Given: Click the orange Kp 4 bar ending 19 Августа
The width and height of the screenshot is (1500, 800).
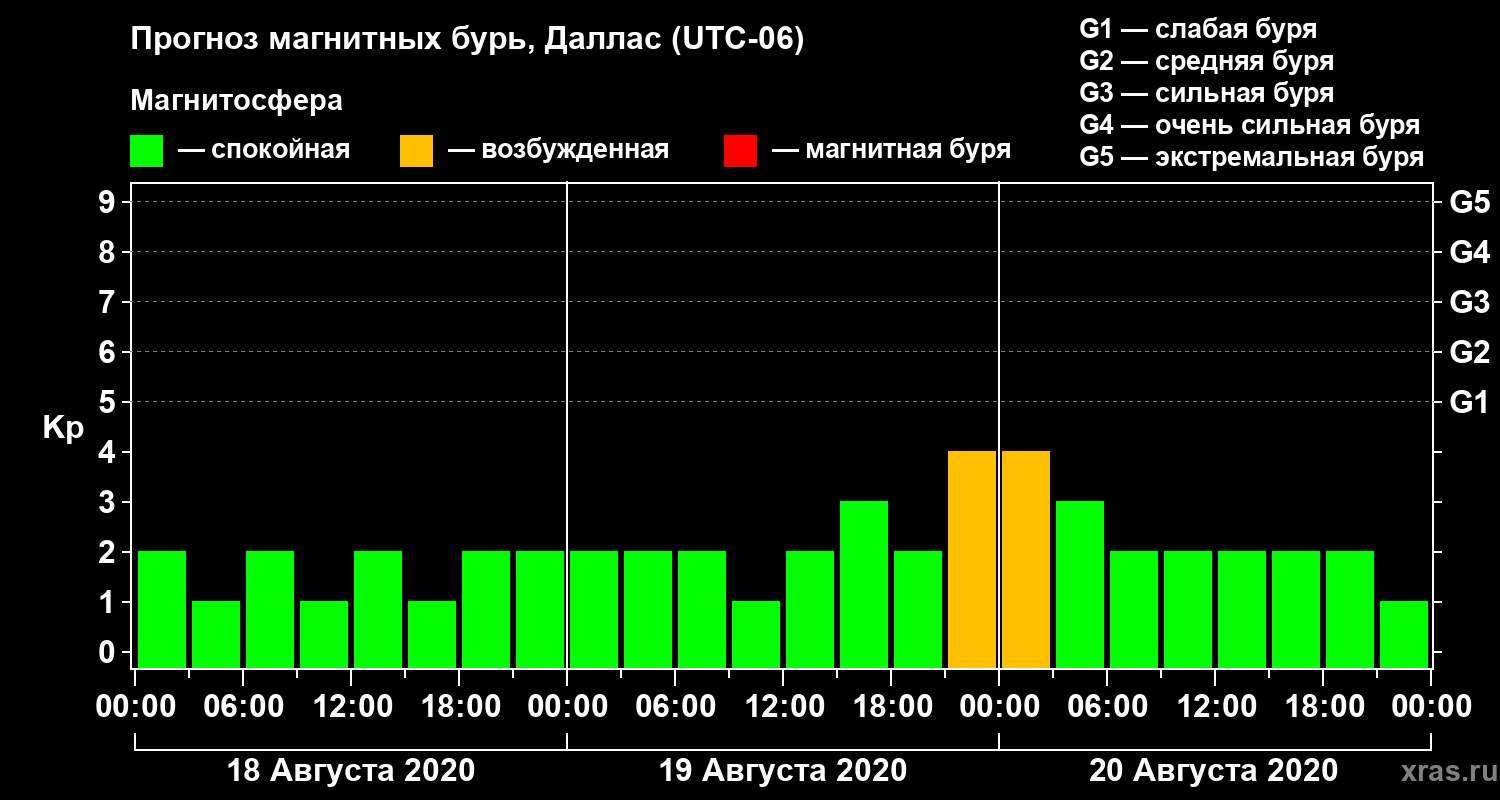Looking at the screenshot, I should (972, 559).
